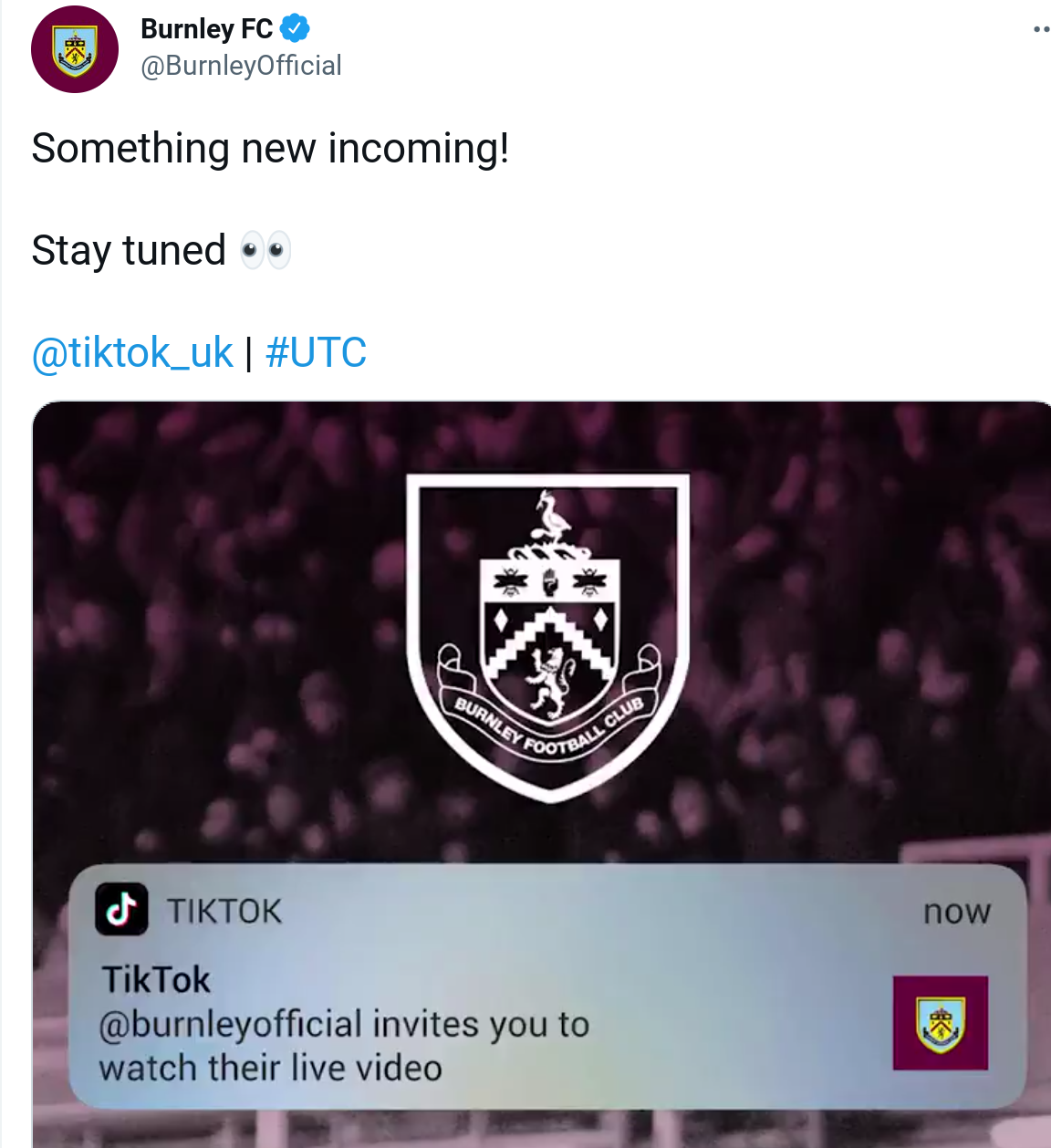Click the TikTok app icon in notification
The width and height of the screenshot is (1051, 1148).
pyautogui.click(x=121, y=909)
